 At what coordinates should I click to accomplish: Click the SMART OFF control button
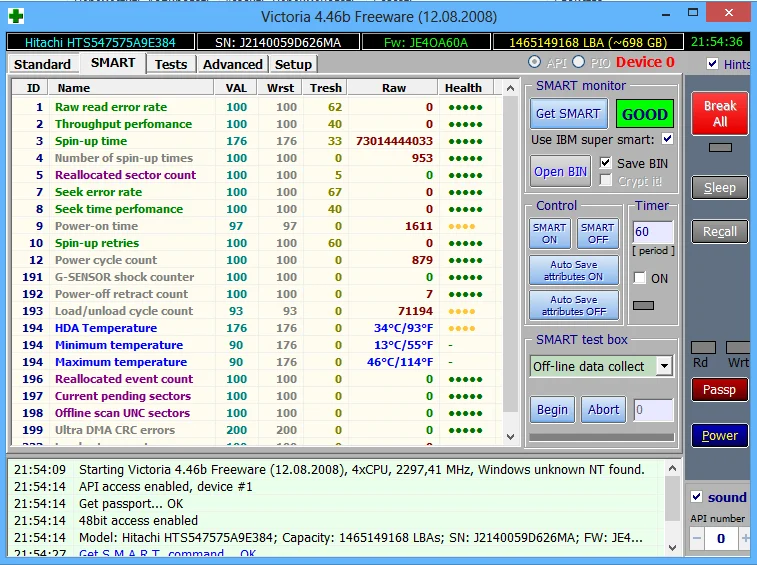click(x=597, y=234)
